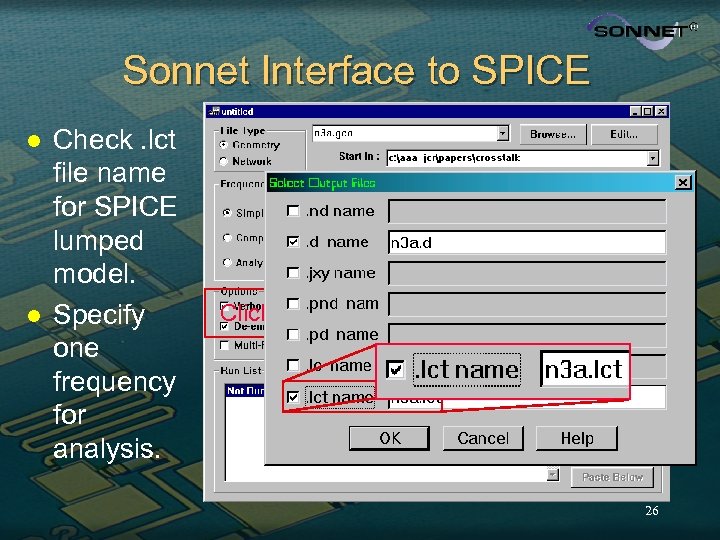Tick the .pd name checkbox
Screen dimensions: 720x540
[292, 334]
